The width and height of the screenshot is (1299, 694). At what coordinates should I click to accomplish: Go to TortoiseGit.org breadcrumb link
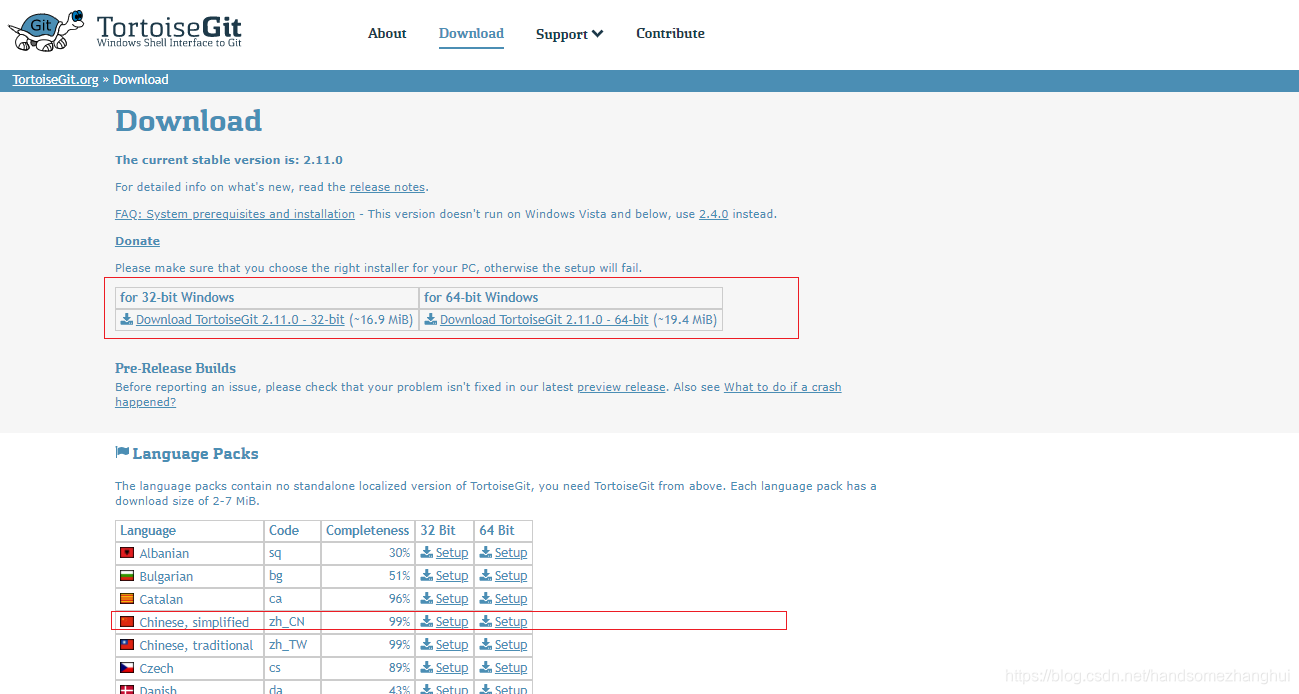click(55, 80)
